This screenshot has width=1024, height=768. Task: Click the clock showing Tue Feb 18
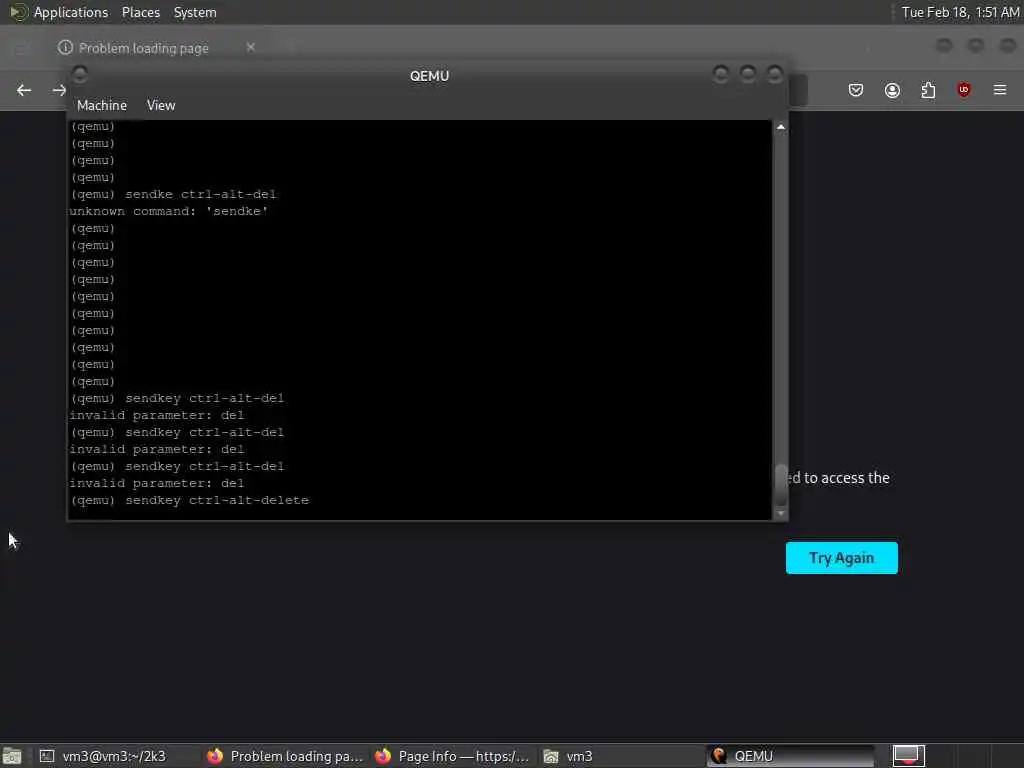point(960,12)
